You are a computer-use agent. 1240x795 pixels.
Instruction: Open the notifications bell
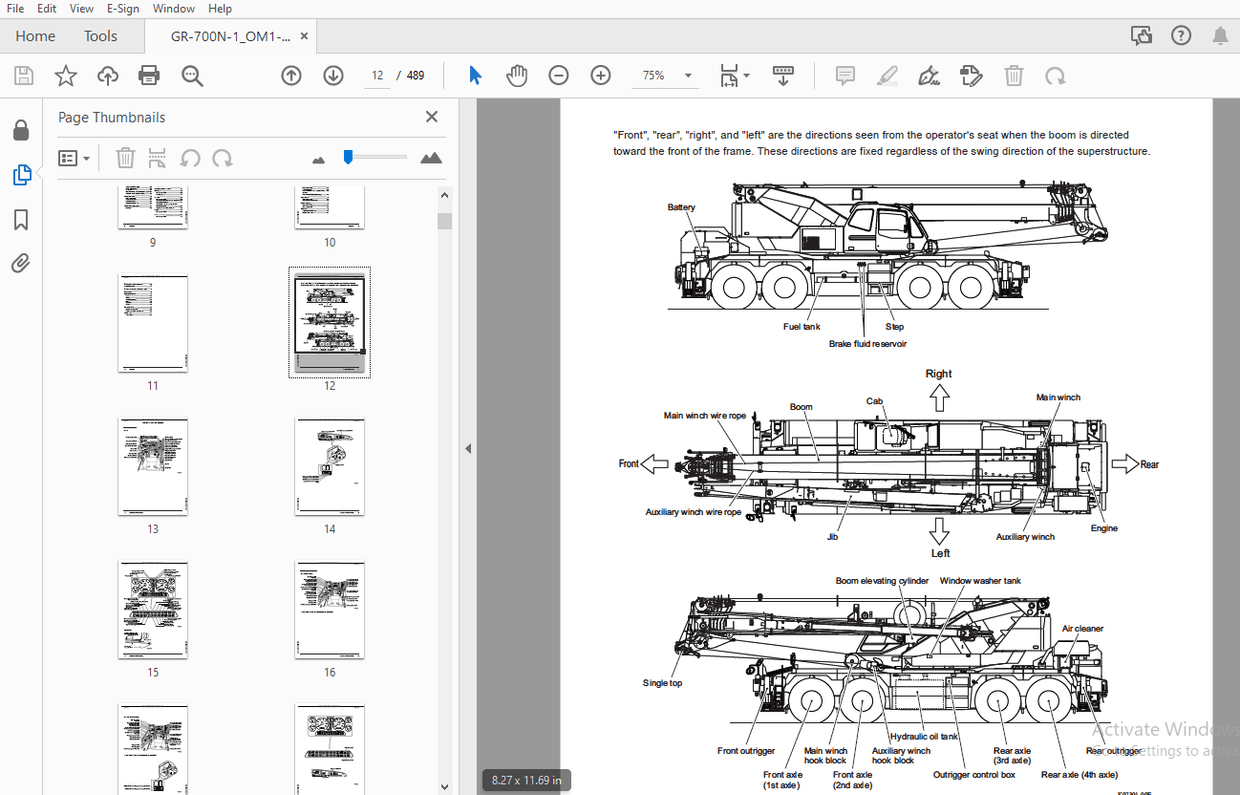(1219, 34)
